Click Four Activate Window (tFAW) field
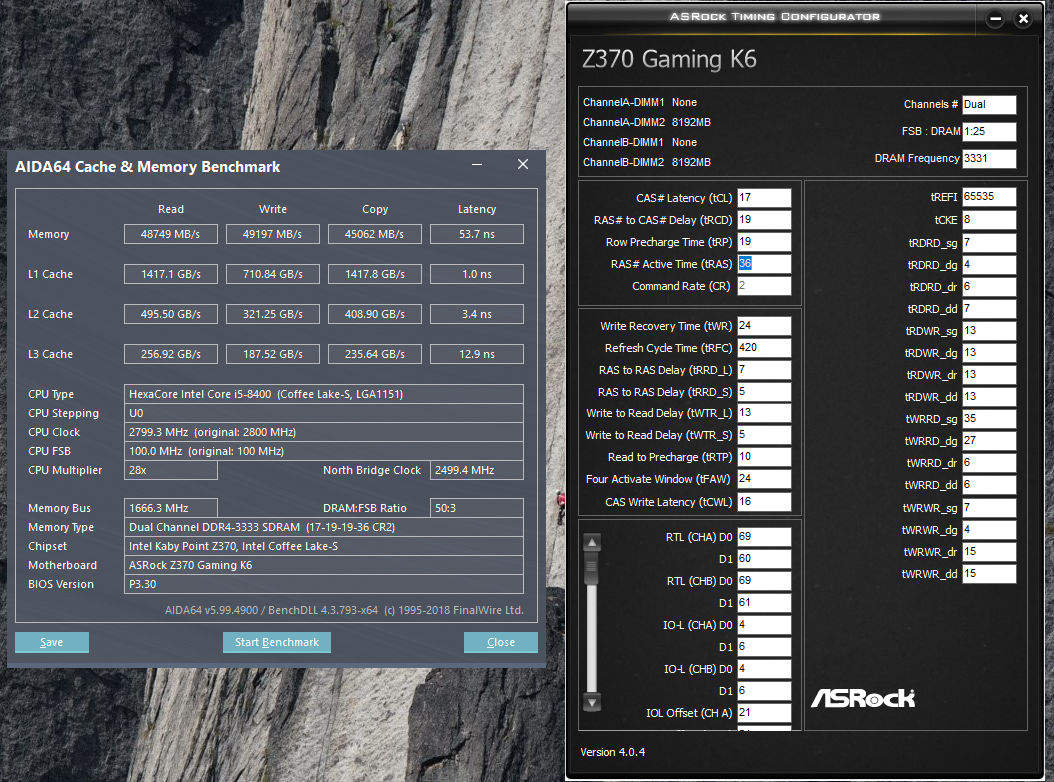1054x782 pixels. (x=764, y=479)
